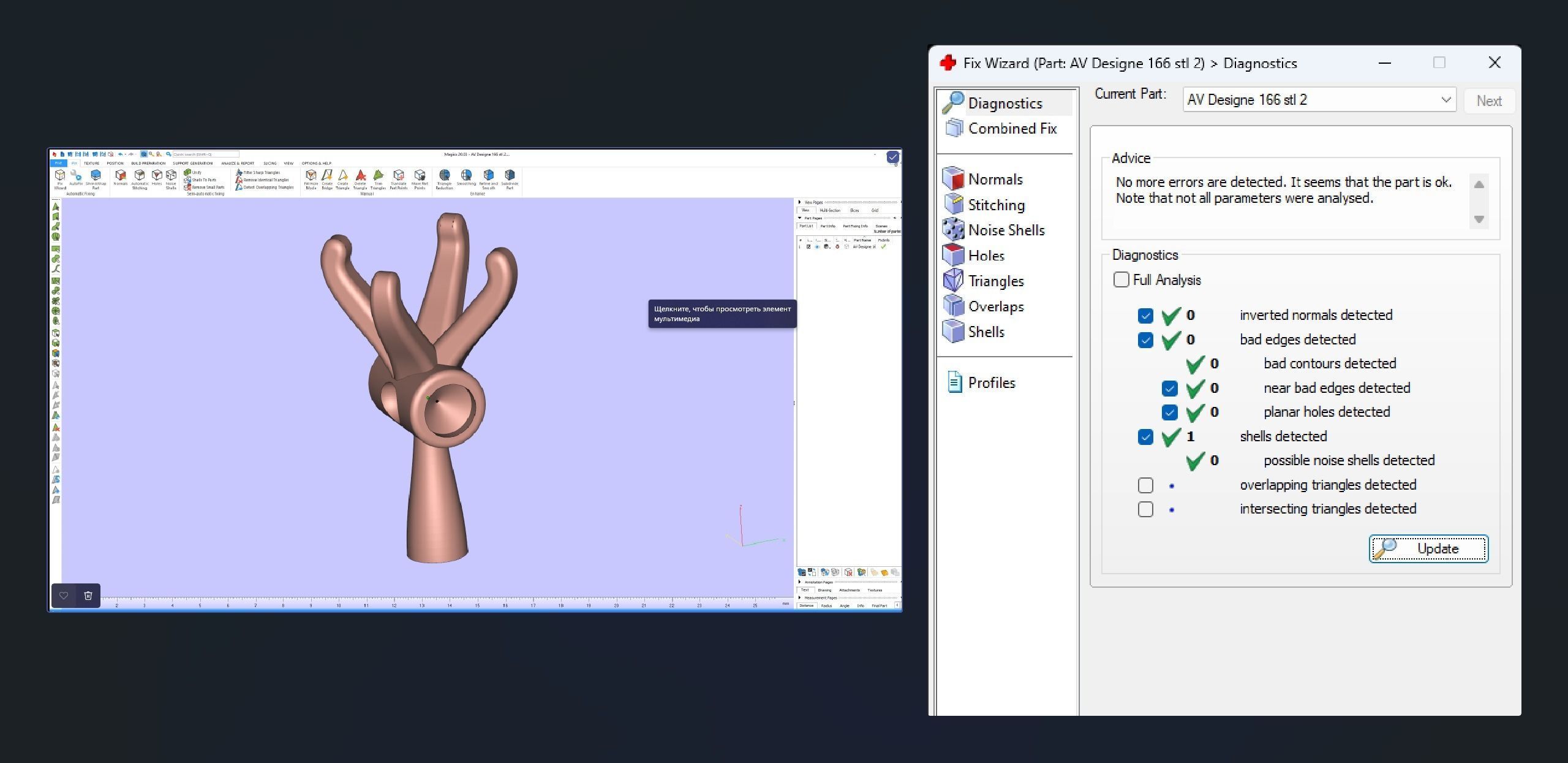The height and width of the screenshot is (763, 1568).
Task: Click the Update button
Action: (x=1428, y=549)
